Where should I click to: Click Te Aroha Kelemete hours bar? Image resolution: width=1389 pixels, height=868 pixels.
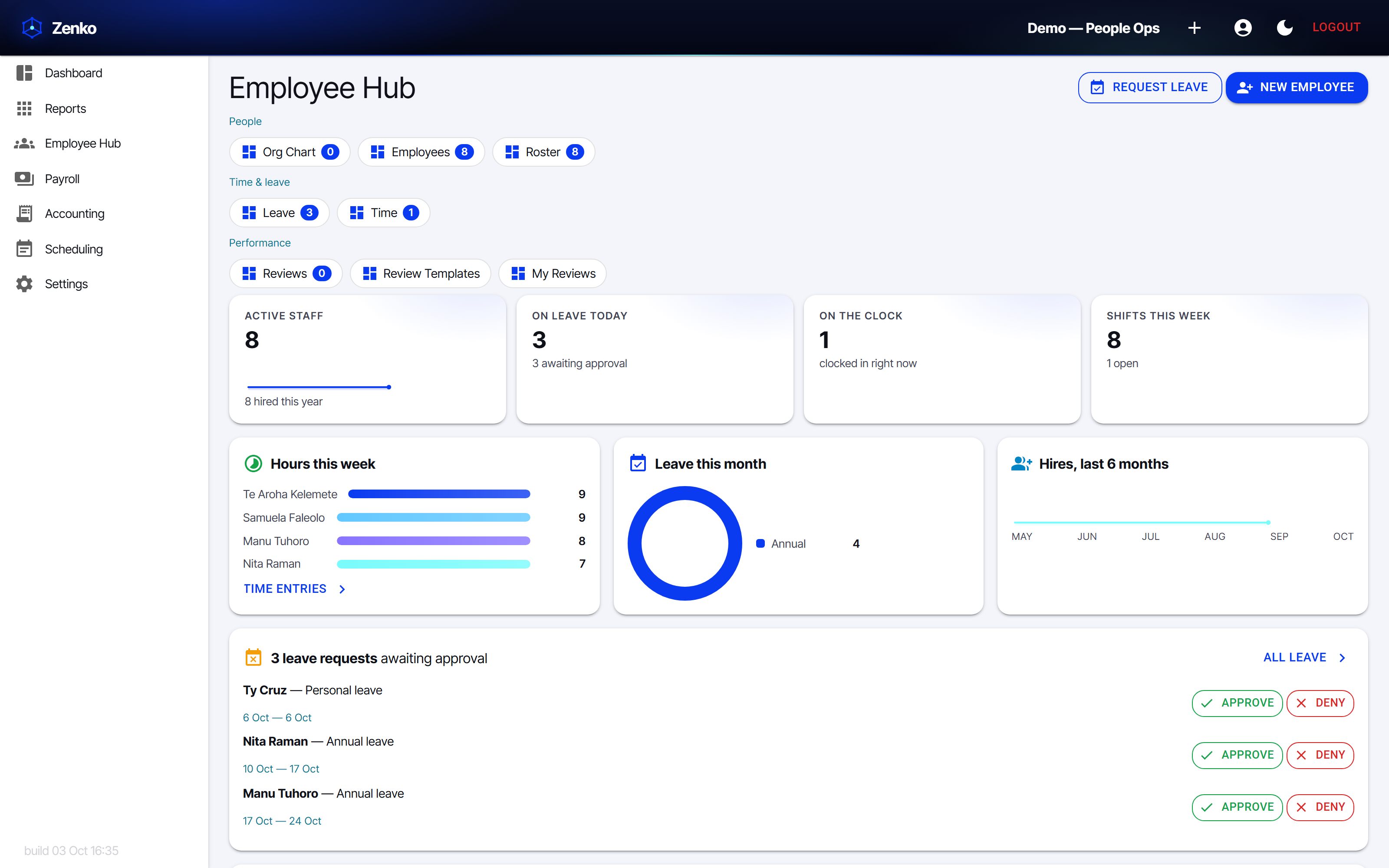[439, 494]
